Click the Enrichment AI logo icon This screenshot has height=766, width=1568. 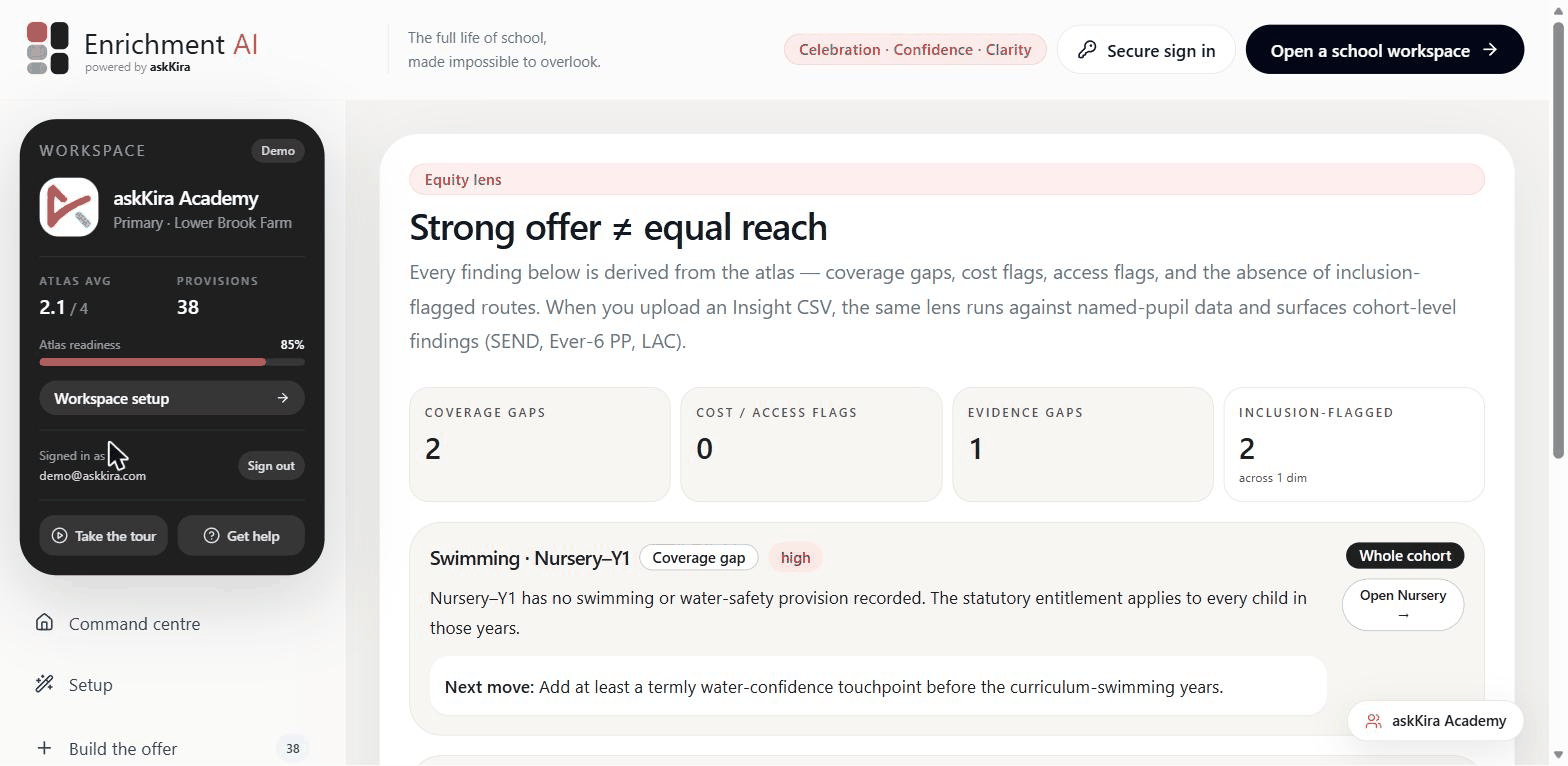pos(48,48)
